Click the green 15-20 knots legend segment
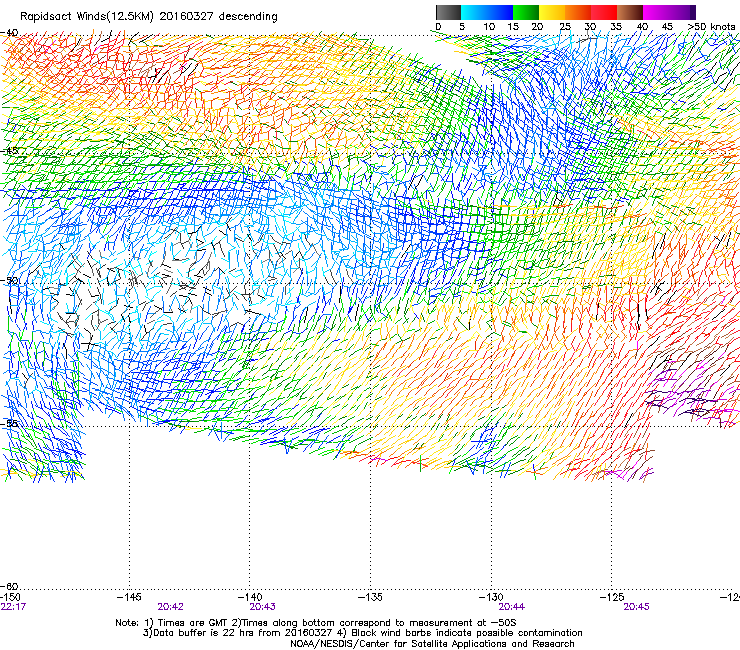The image size is (740, 650). tap(526, 12)
